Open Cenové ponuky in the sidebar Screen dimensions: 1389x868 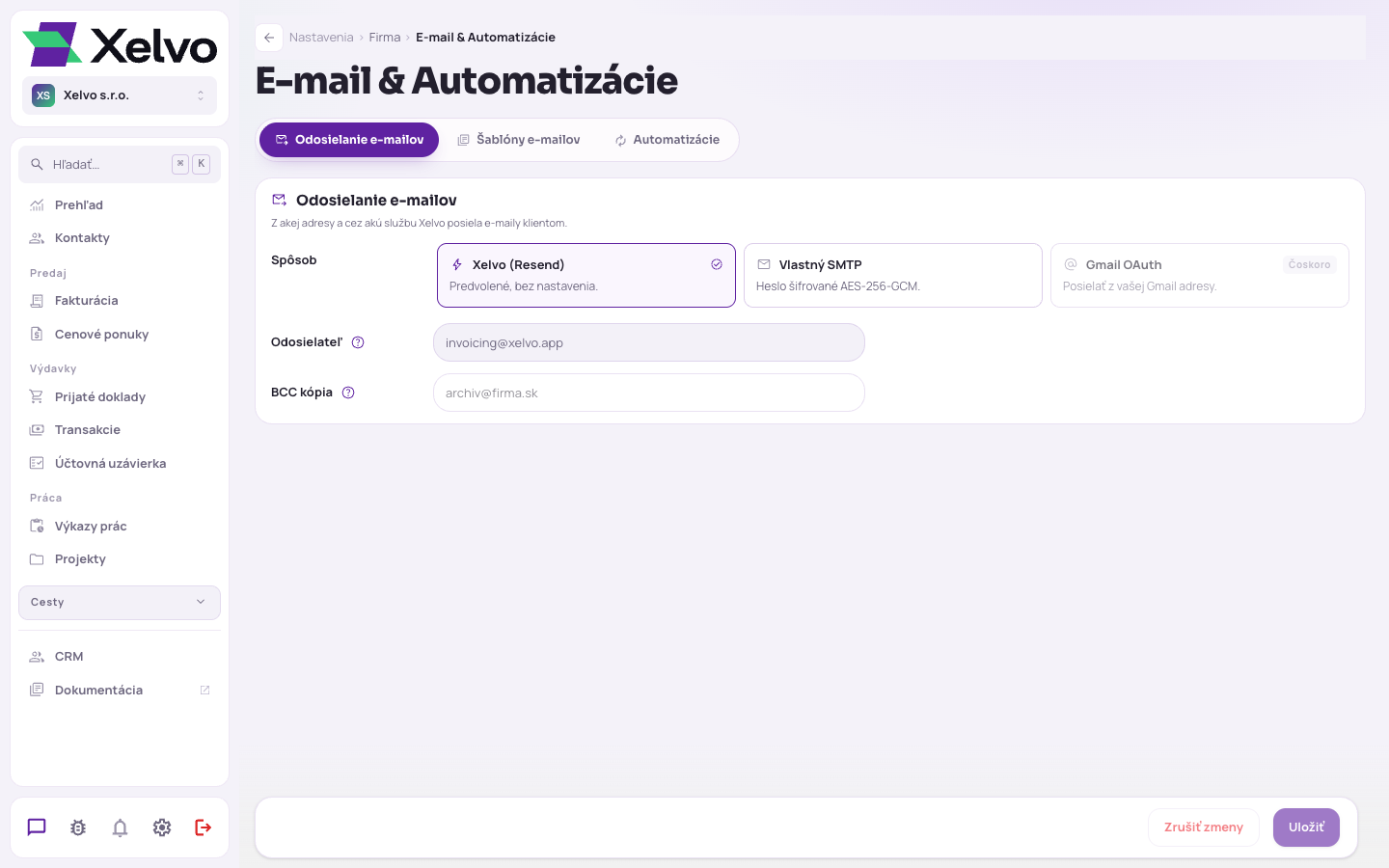120,334
